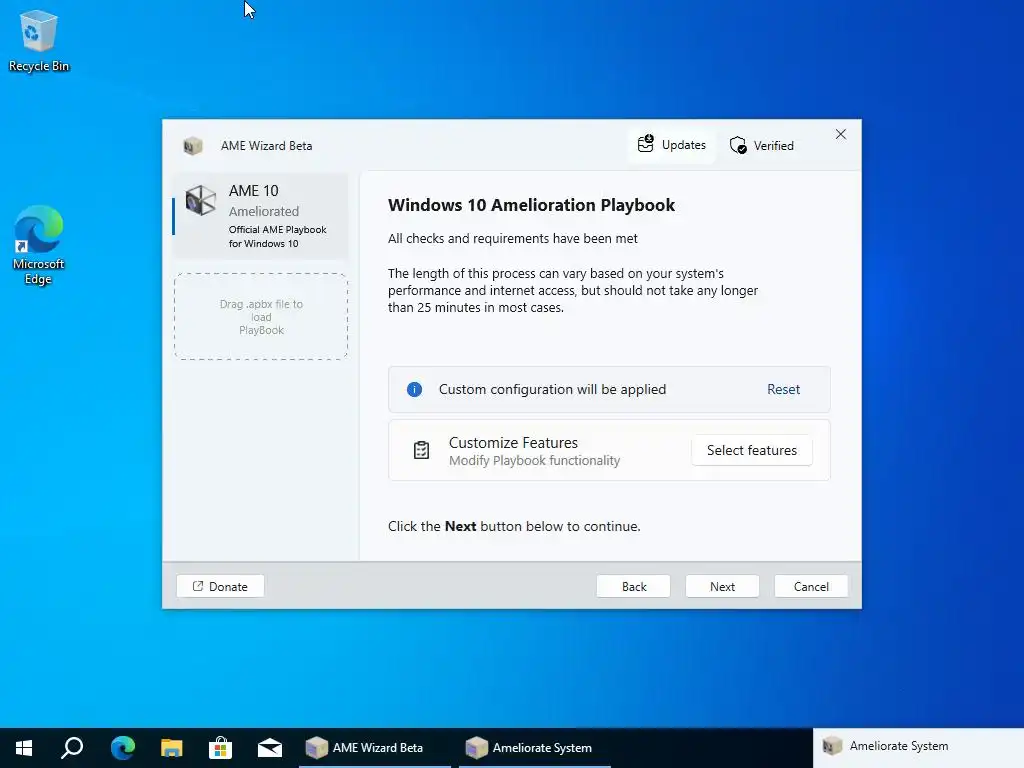Viewport: 1024px width, 768px height.
Task: Click the text 'All checks and requirements have been met'
Action: (513, 238)
